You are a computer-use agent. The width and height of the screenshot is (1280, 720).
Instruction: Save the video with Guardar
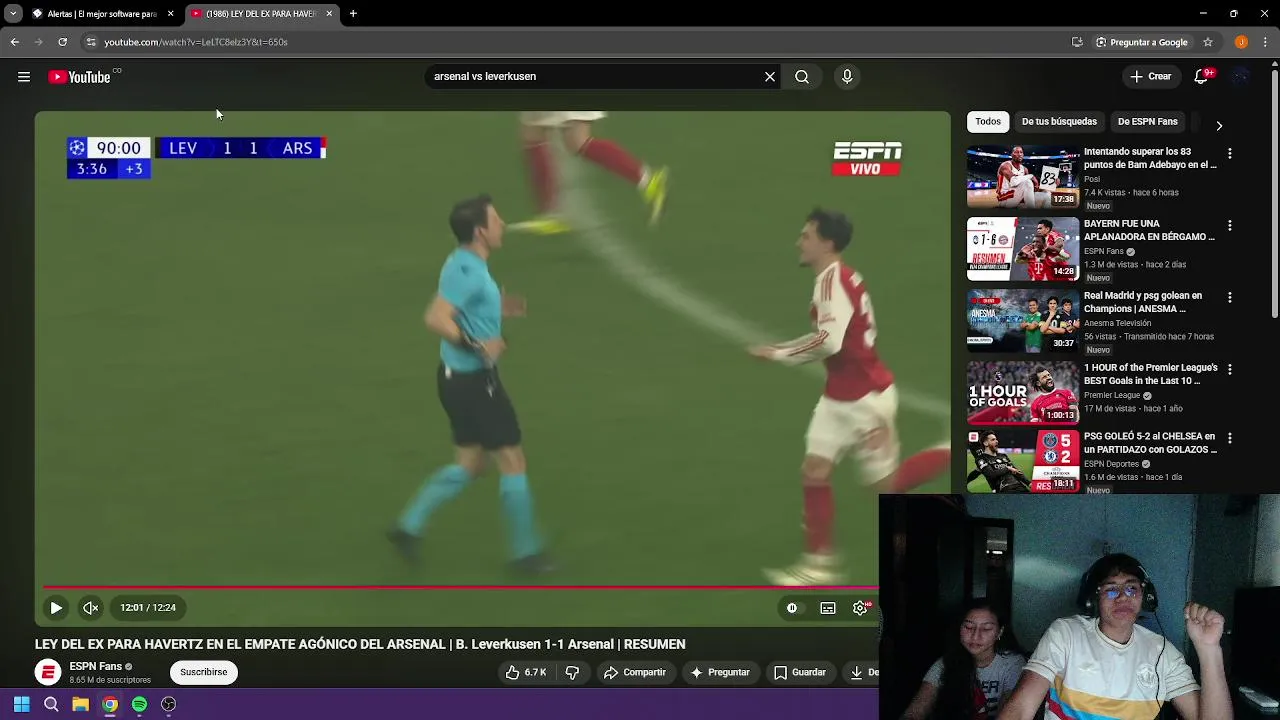pos(799,672)
